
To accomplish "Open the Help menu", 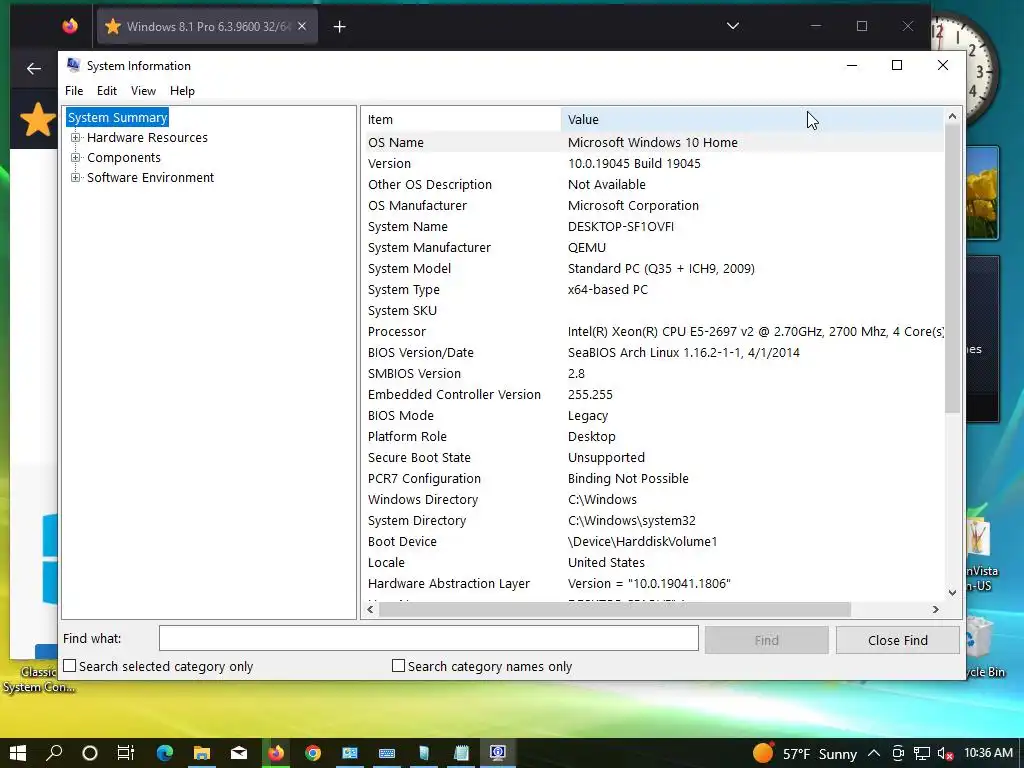I will [x=182, y=91].
